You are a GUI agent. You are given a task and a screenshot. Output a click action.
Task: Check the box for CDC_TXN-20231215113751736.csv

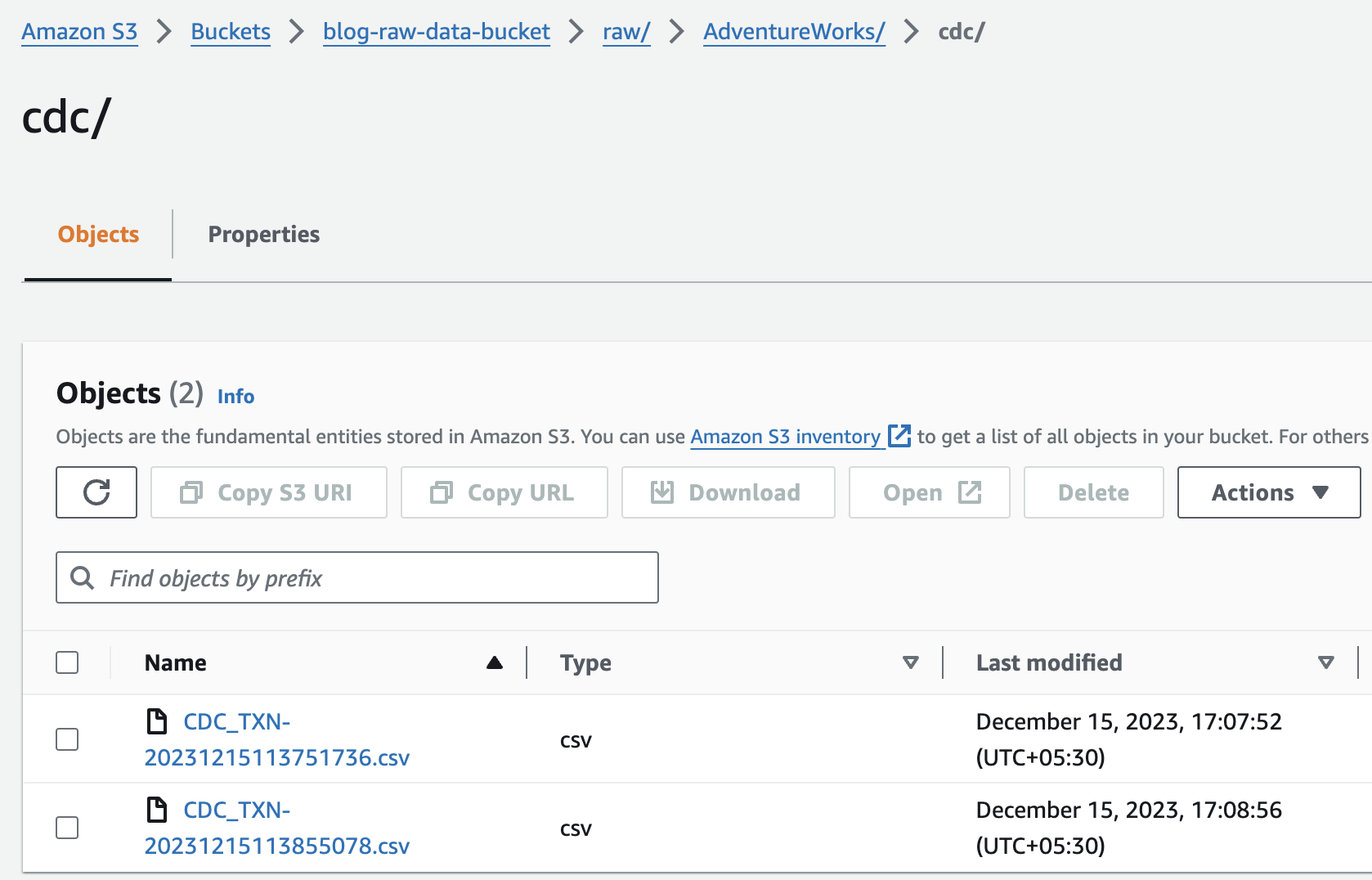(x=67, y=739)
